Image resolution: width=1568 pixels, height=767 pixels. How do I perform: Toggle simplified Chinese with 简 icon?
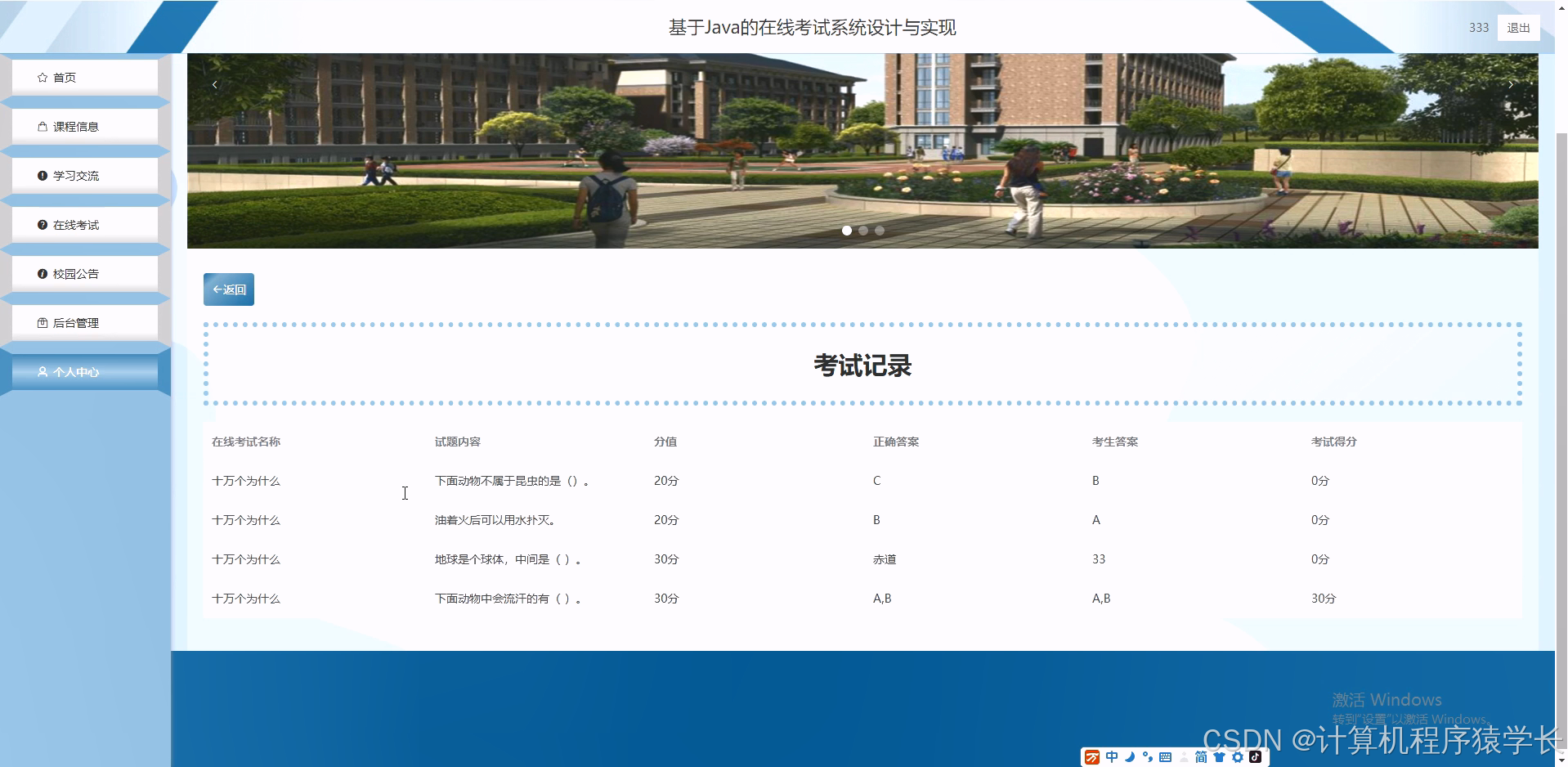pos(1200,757)
